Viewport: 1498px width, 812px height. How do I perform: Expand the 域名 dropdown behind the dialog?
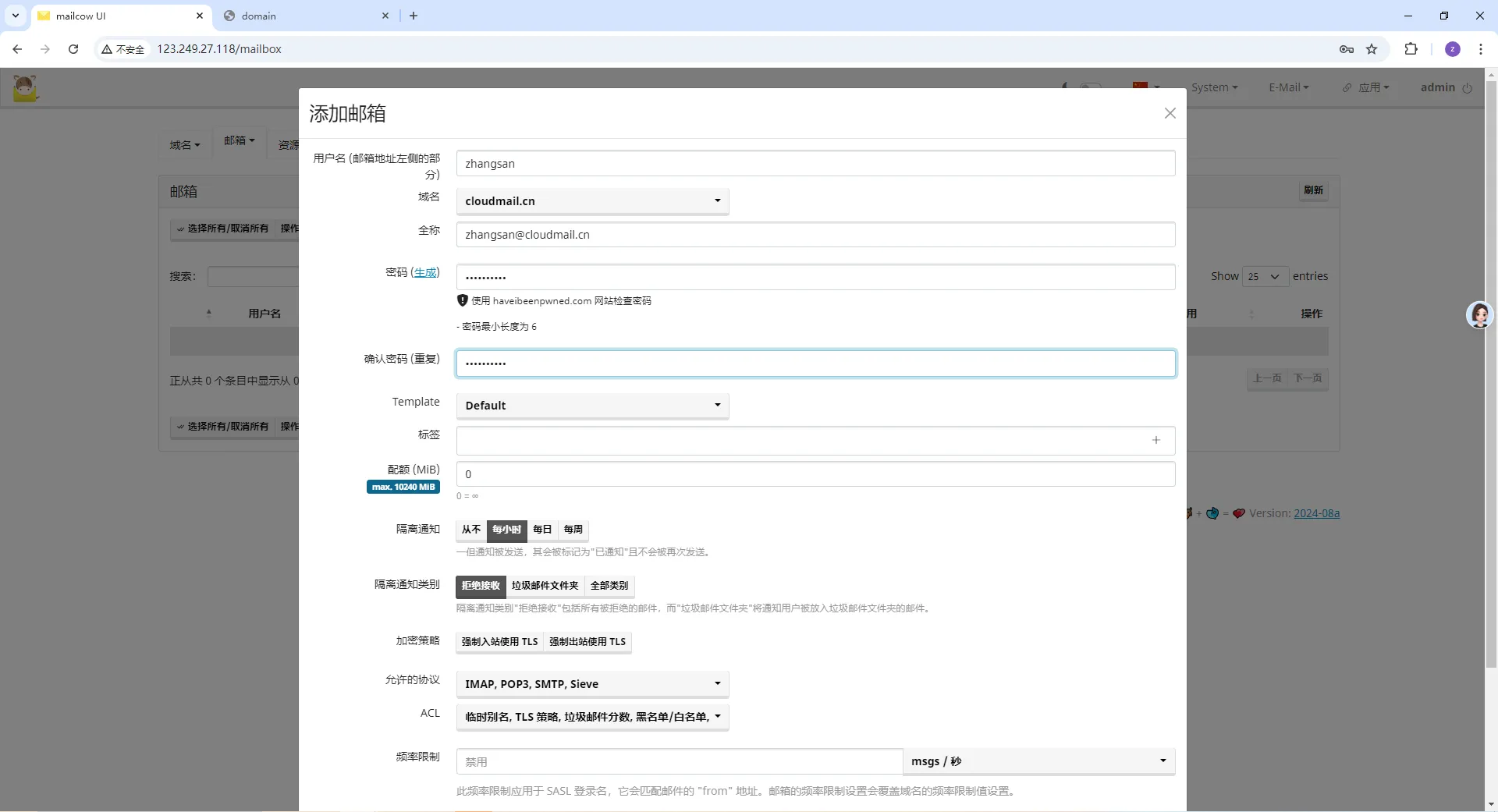coord(185,145)
